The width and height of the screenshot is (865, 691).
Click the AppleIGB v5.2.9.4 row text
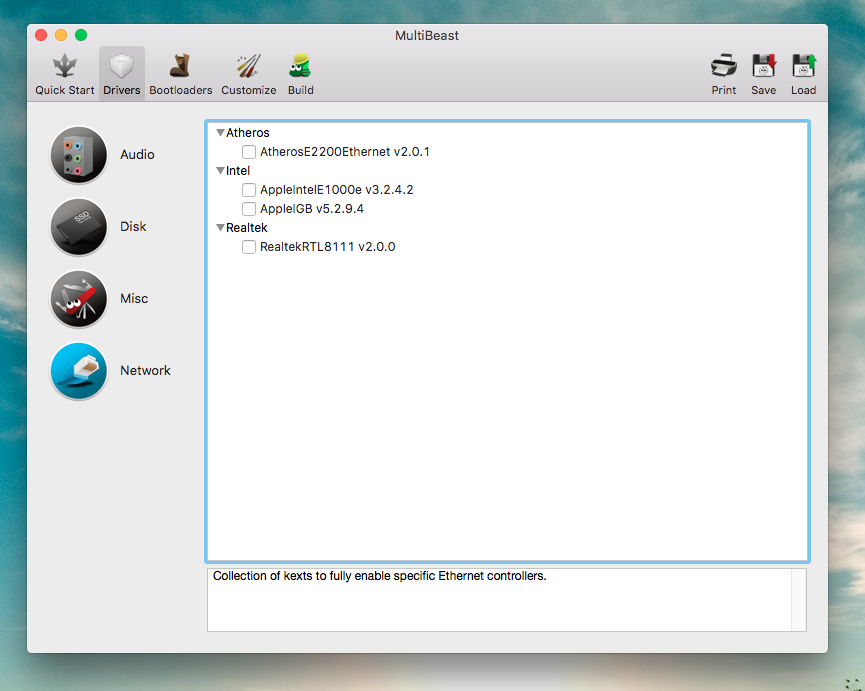click(x=312, y=208)
